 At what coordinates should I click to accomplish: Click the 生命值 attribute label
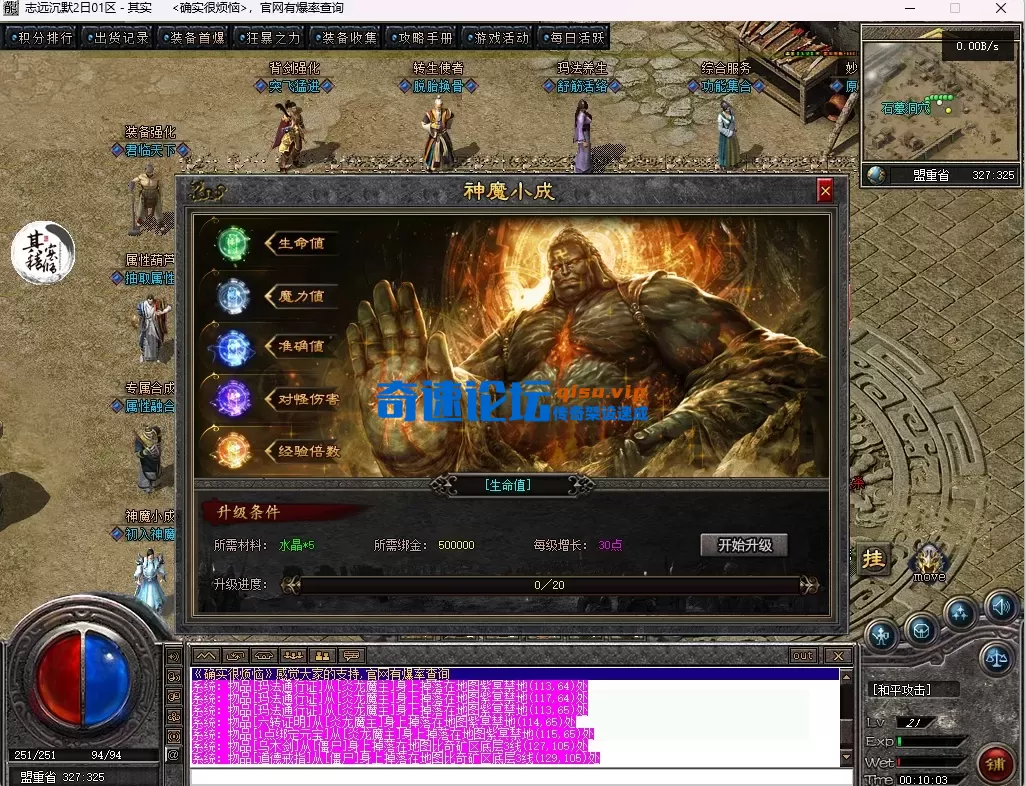pos(301,243)
